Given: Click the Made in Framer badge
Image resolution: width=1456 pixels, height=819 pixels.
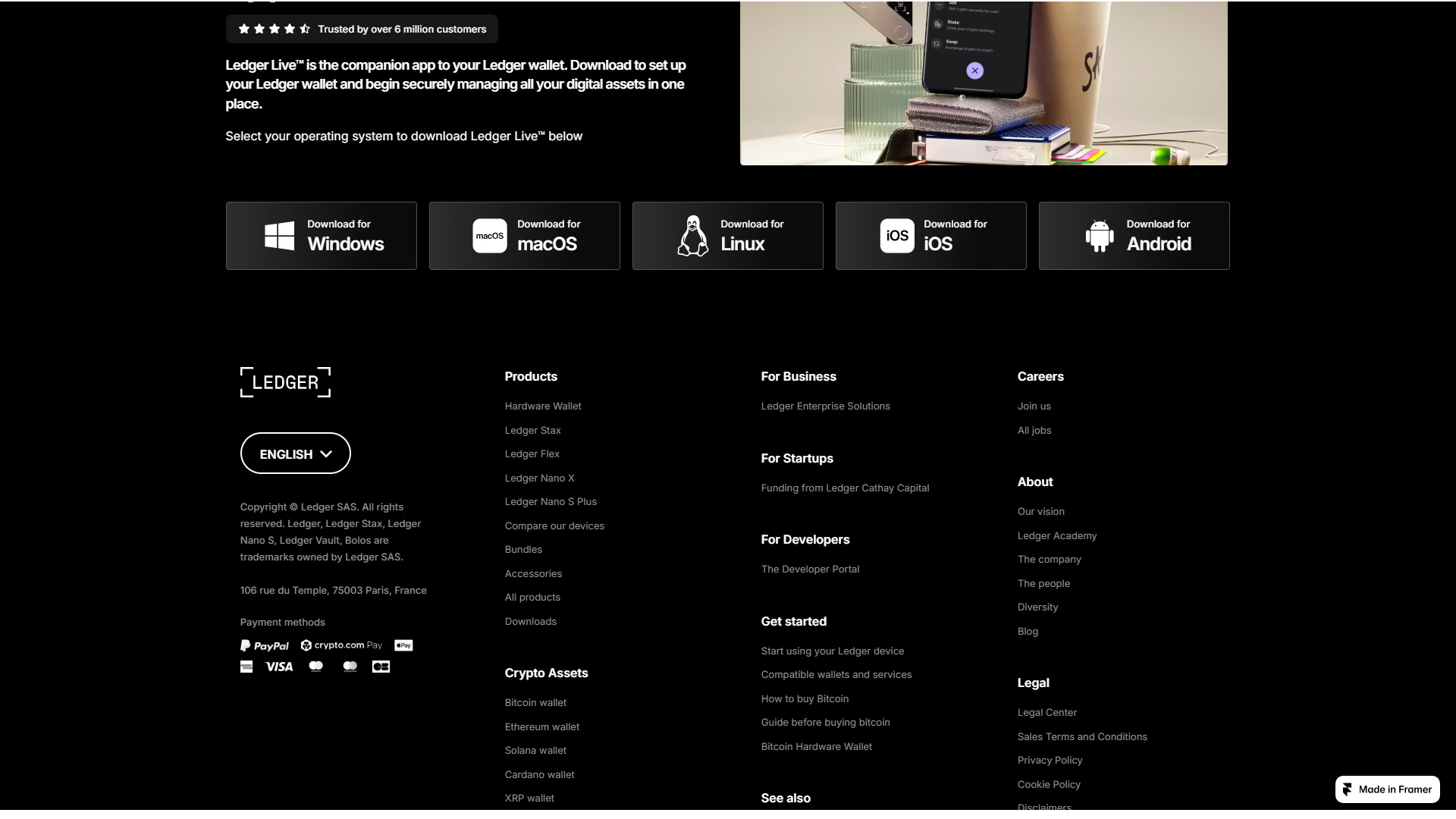Looking at the screenshot, I should pos(1388,789).
